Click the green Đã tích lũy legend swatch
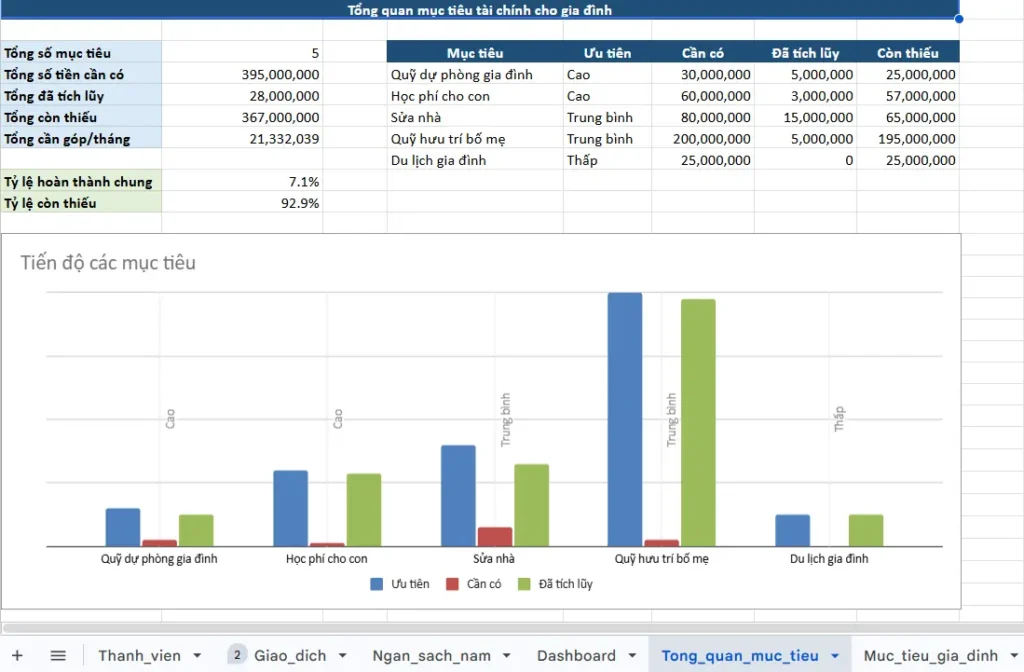Image resolution: width=1024 pixels, height=672 pixels. point(524,584)
